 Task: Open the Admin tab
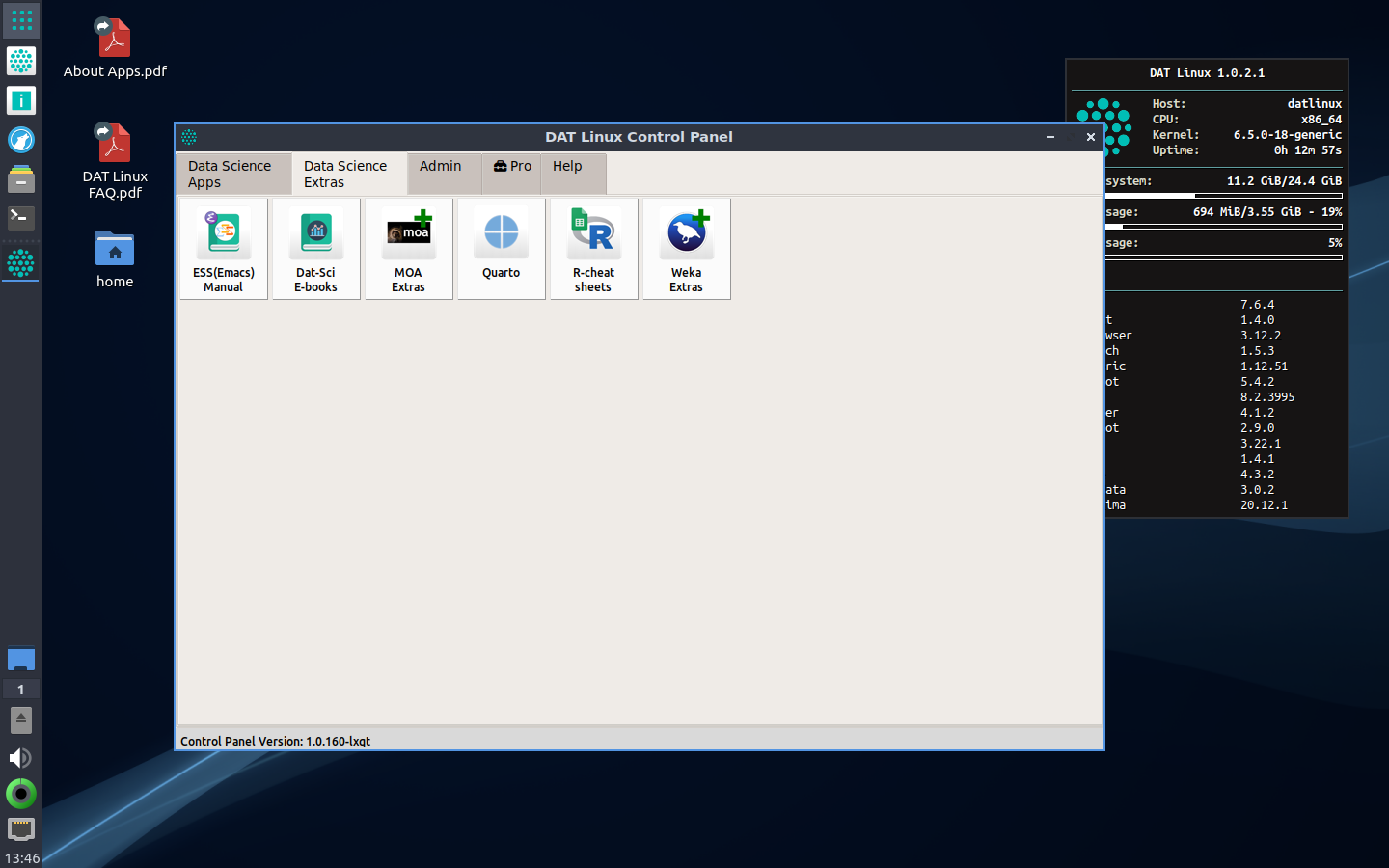tap(441, 166)
